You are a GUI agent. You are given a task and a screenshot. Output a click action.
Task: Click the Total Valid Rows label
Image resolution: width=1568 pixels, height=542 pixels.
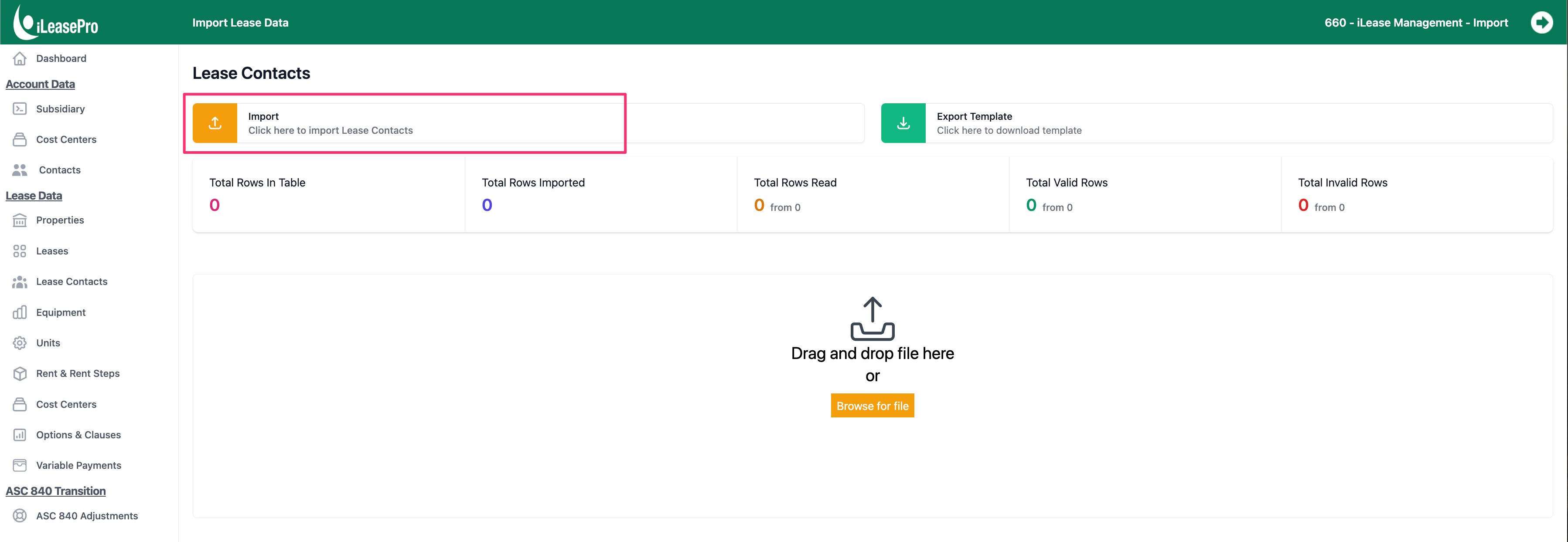pos(1067,183)
